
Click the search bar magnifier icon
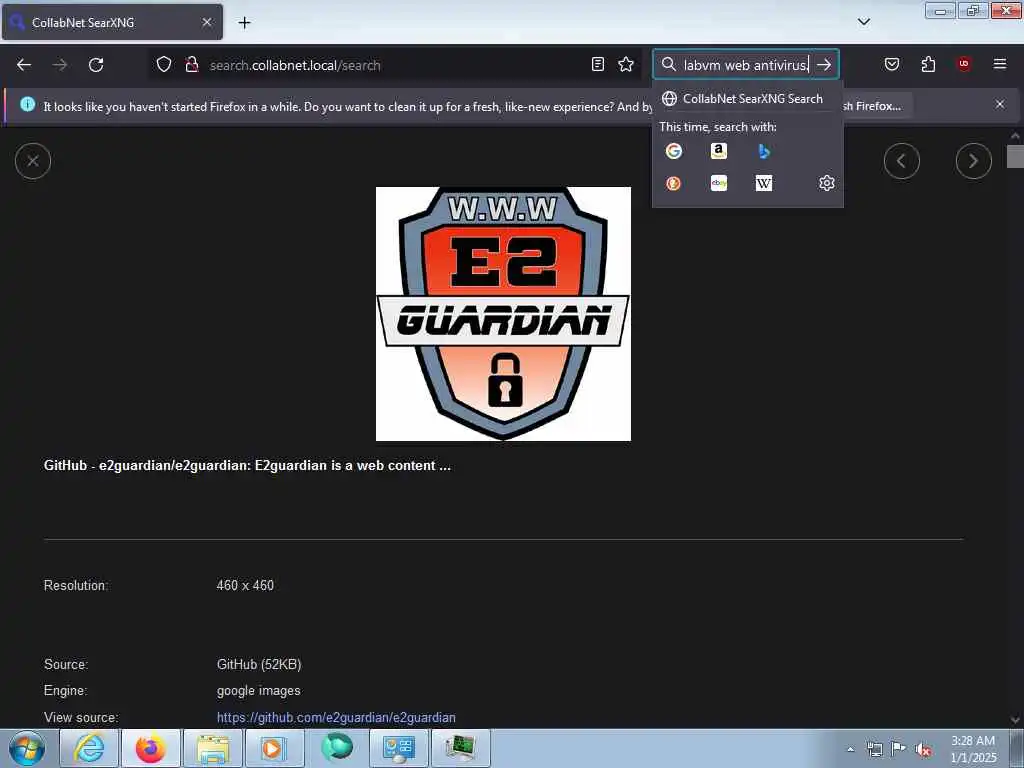click(x=668, y=65)
